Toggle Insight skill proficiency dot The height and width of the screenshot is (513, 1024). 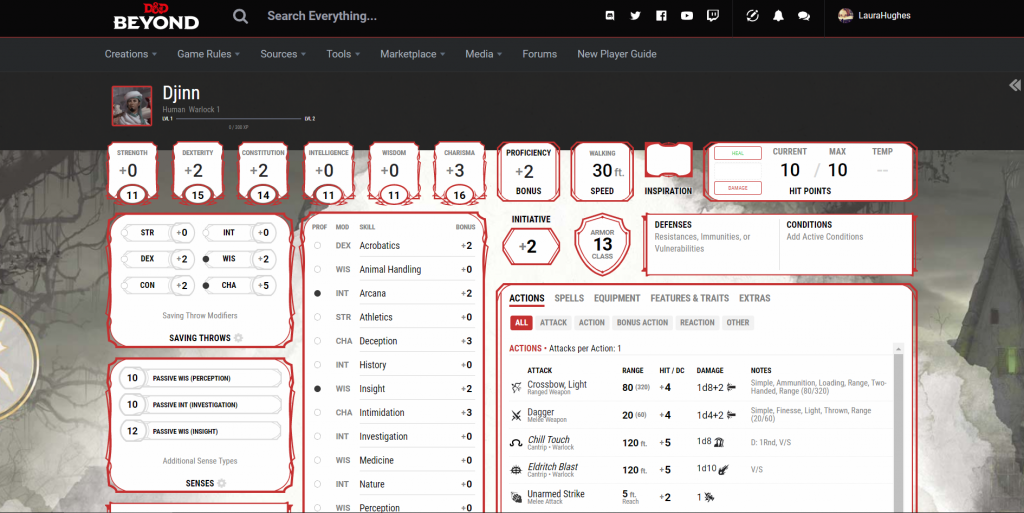318,388
